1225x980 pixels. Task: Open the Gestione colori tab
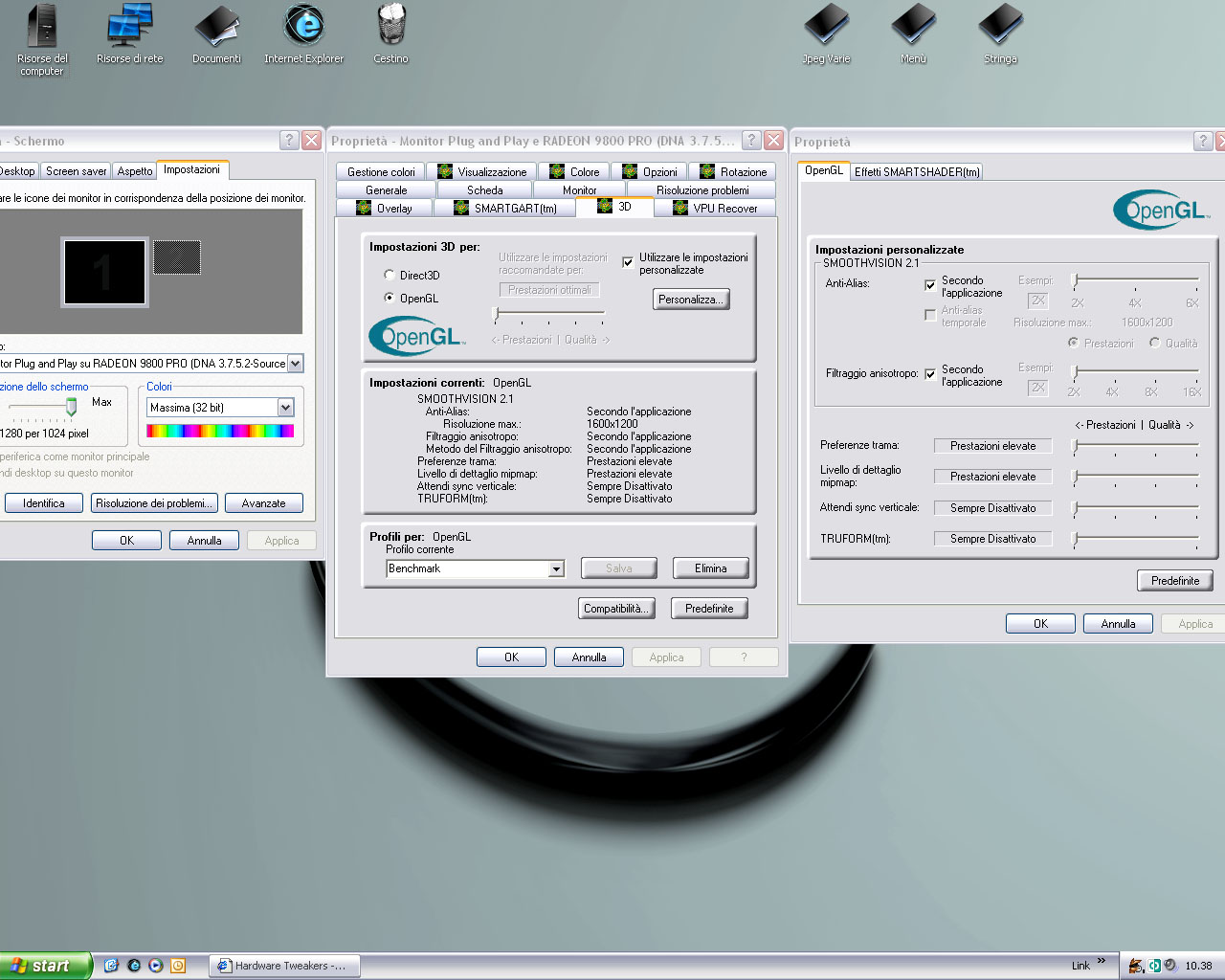[x=381, y=172]
